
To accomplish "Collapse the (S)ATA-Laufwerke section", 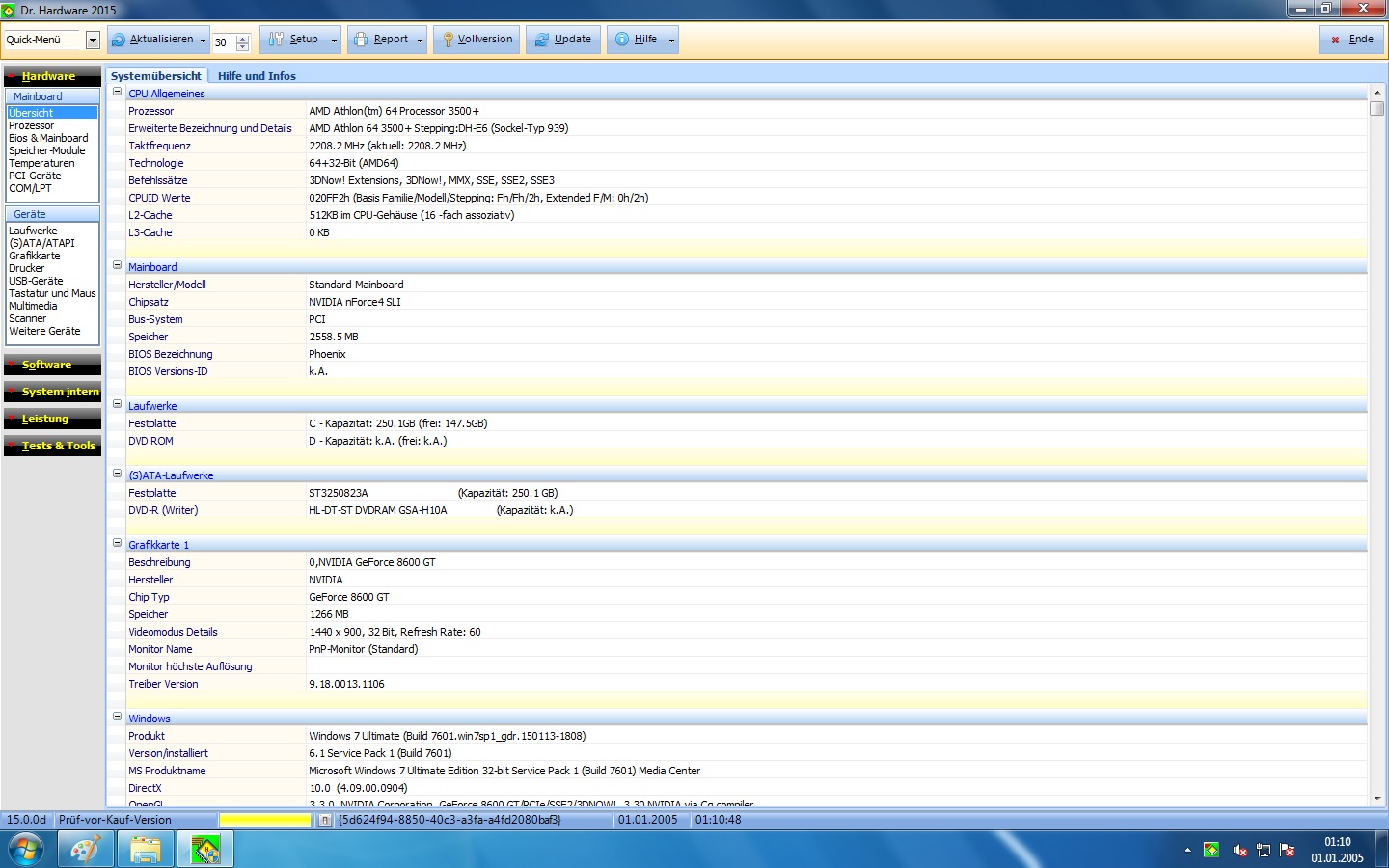I will tap(118, 474).
